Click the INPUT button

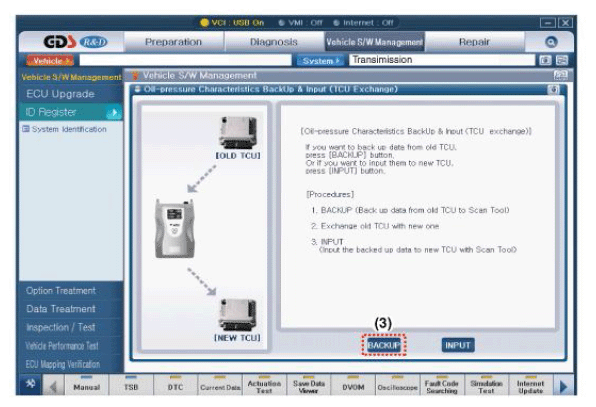458,345
